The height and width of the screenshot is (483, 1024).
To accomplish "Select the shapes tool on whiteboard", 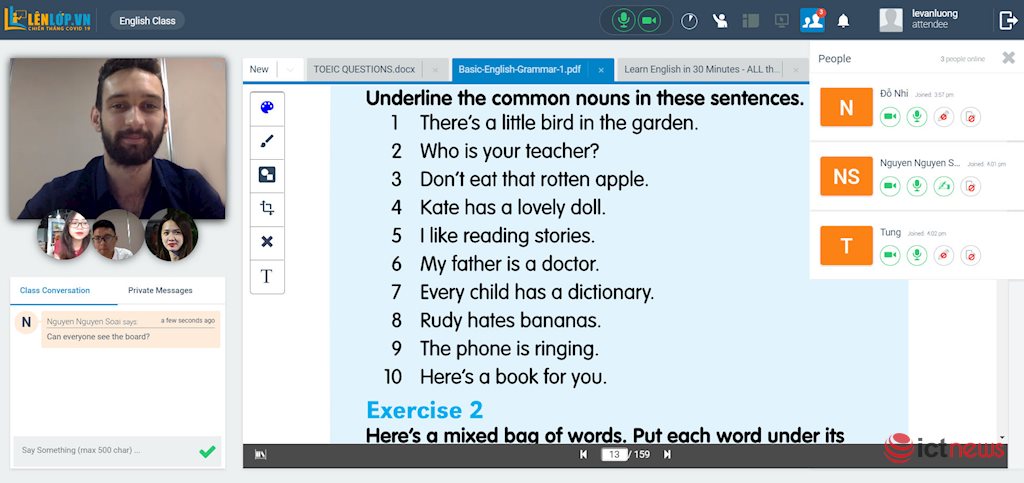I will 267,175.
